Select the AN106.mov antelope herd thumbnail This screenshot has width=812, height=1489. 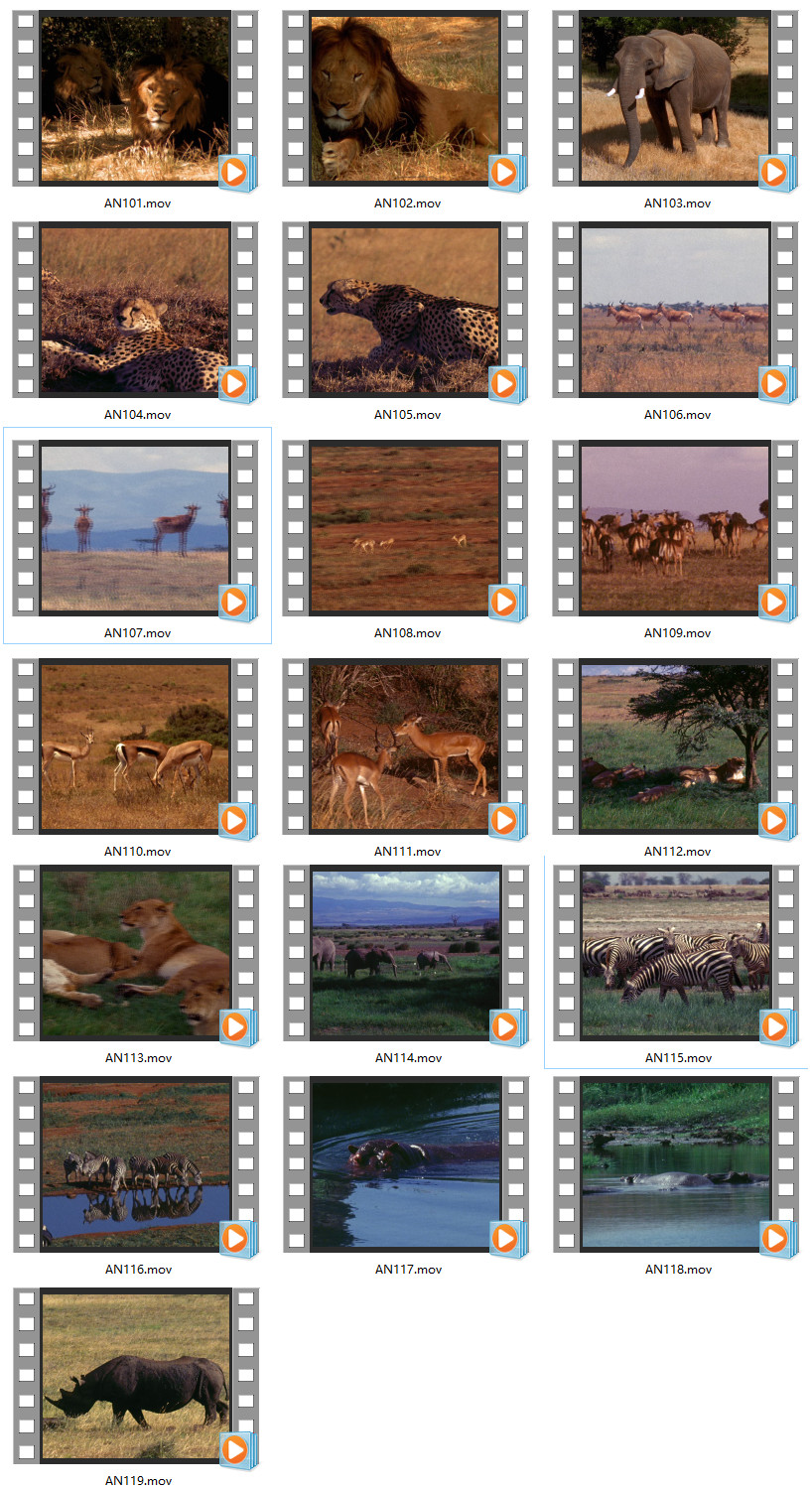[x=675, y=309]
